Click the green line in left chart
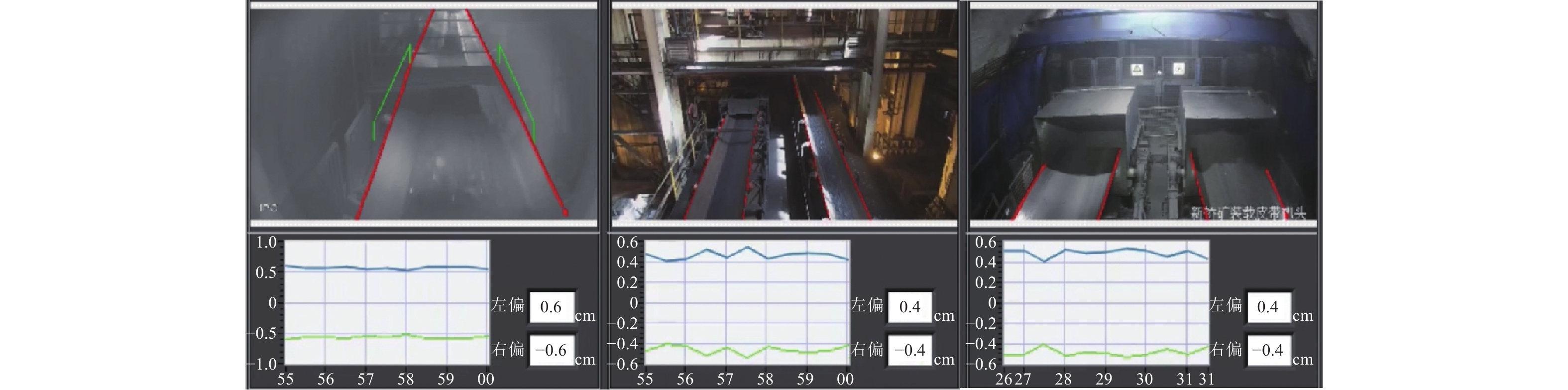 [365, 336]
